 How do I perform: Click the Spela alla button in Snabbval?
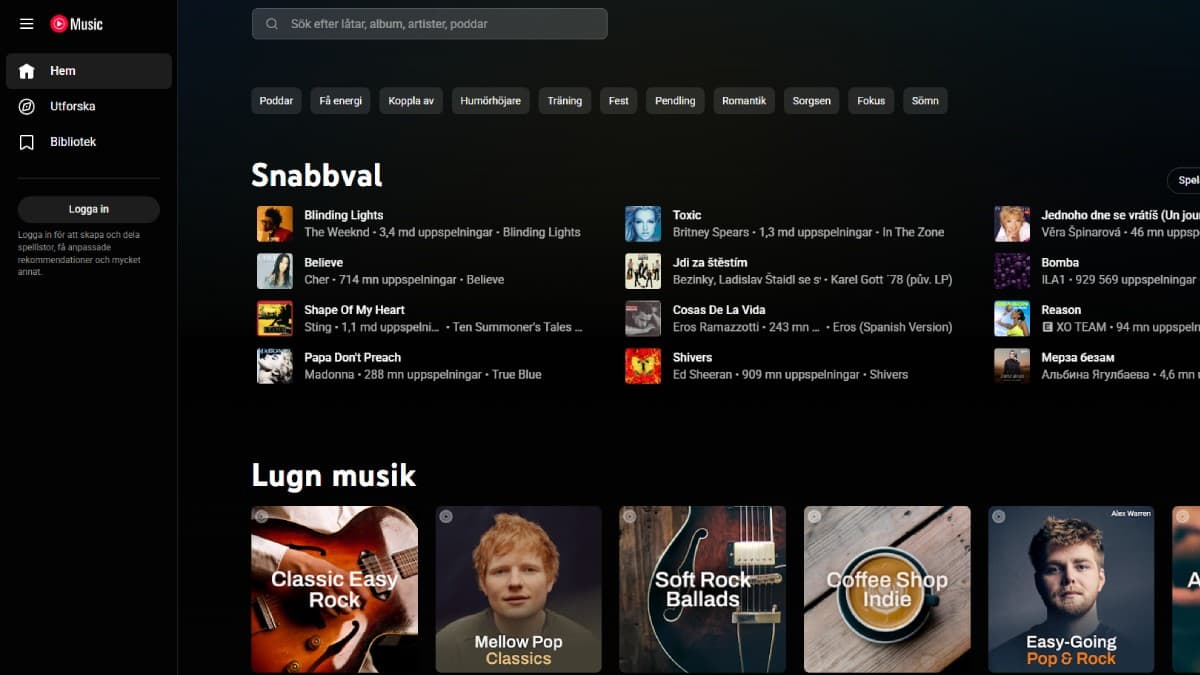pyautogui.click(x=1186, y=181)
